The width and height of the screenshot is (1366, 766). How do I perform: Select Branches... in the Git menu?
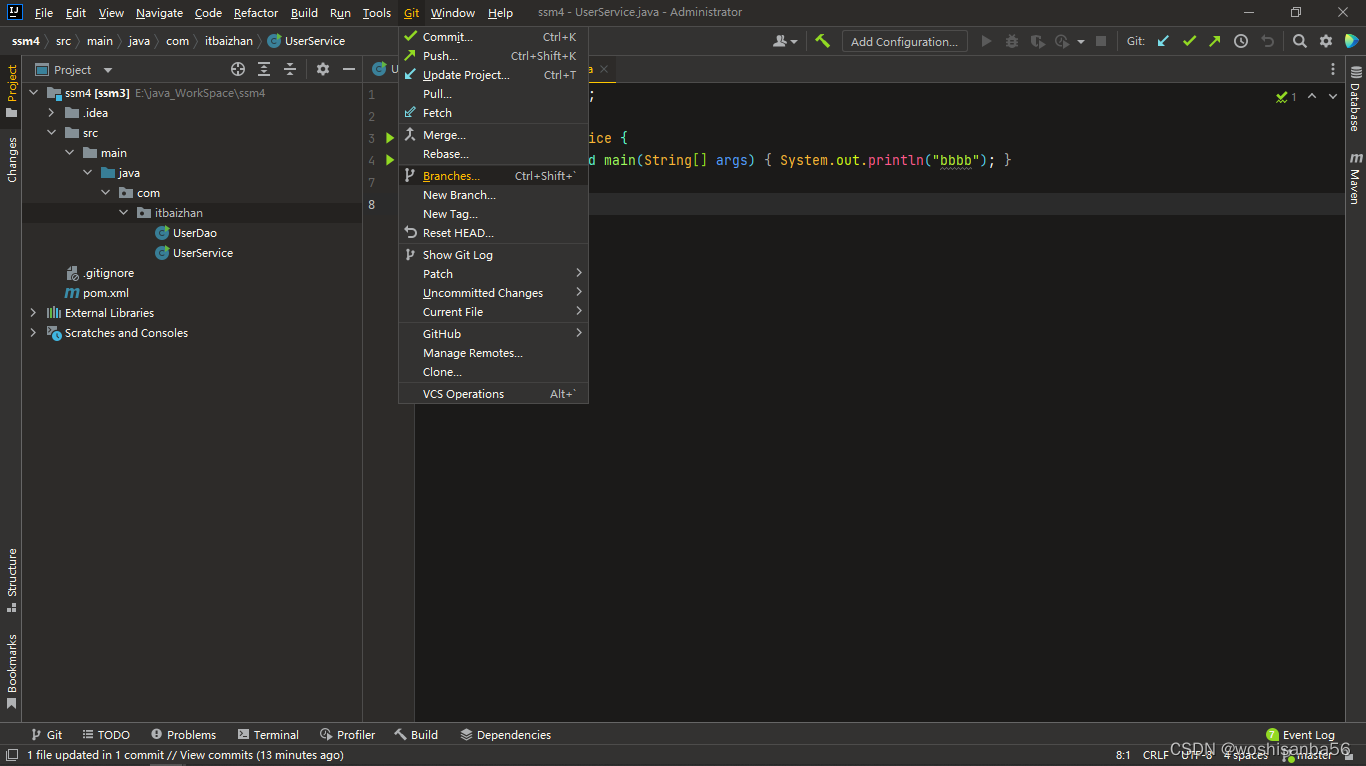[493, 176]
